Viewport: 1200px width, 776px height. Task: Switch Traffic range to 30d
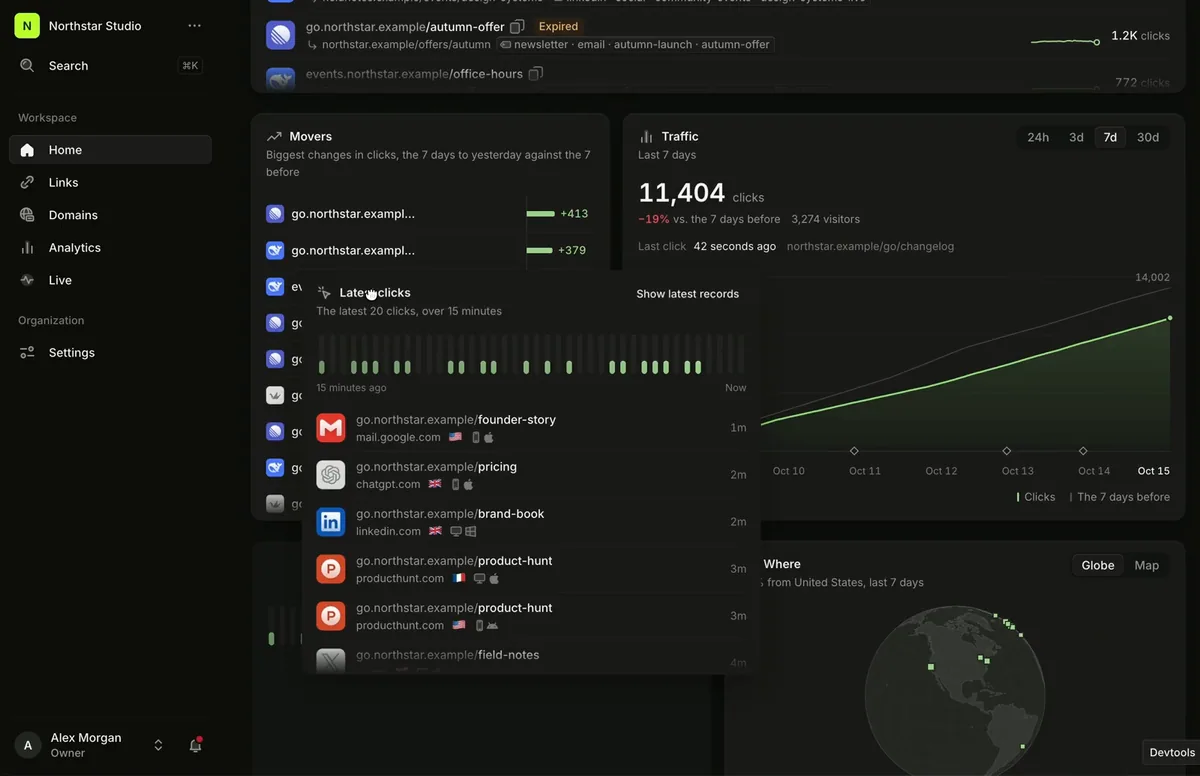(1148, 138)
